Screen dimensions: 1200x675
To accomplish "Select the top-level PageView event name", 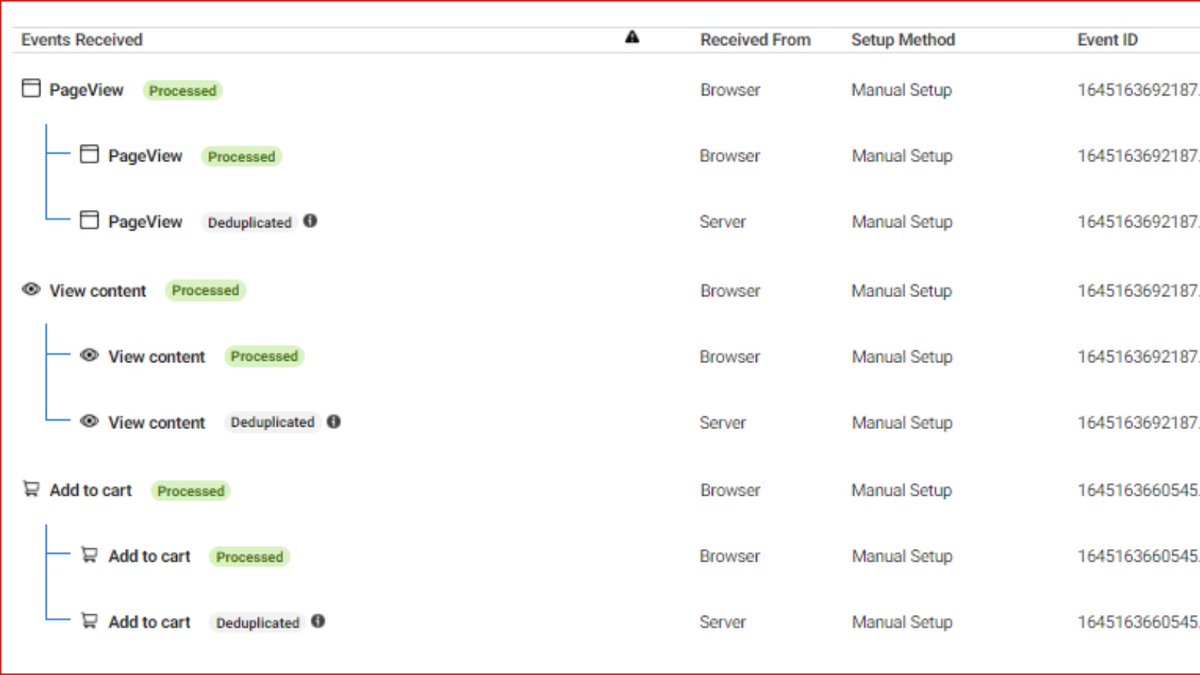I will (x=87, y=90).
